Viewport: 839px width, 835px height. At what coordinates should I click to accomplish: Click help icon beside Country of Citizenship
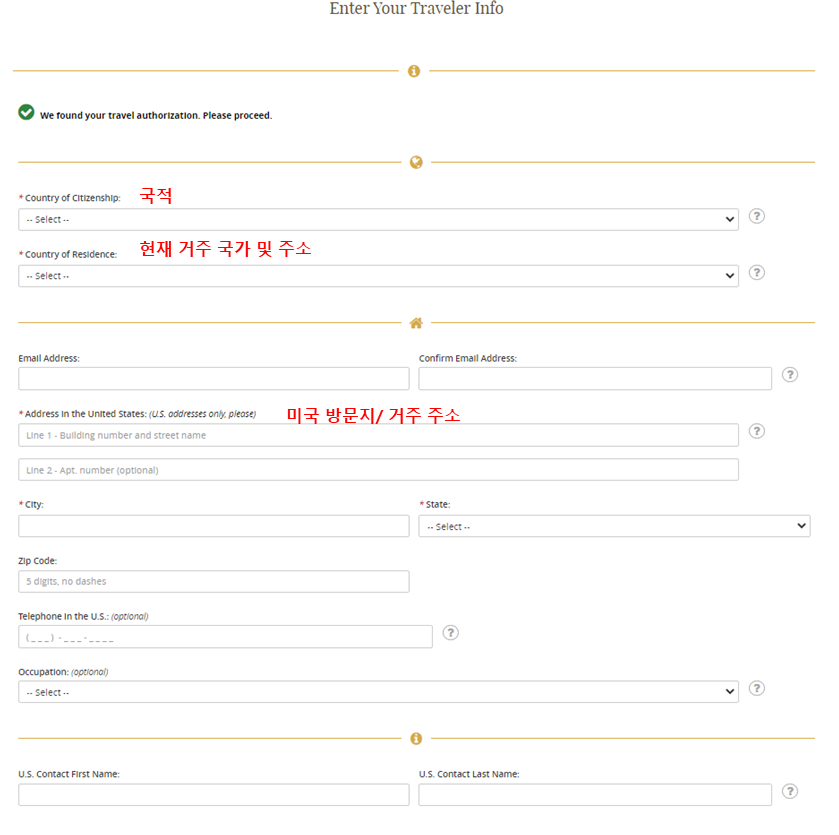pyautogui.click(x=756, y=216)
